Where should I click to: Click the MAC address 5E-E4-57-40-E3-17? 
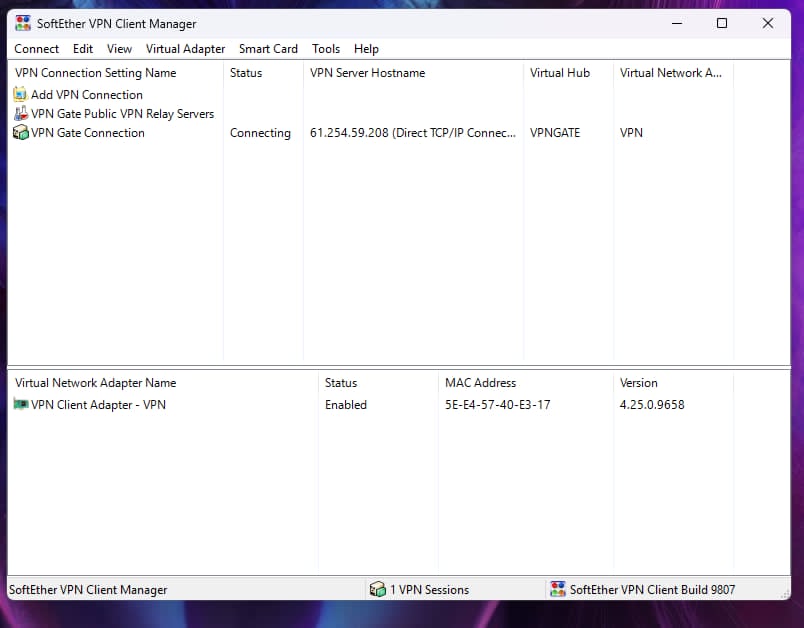[497, 404]
